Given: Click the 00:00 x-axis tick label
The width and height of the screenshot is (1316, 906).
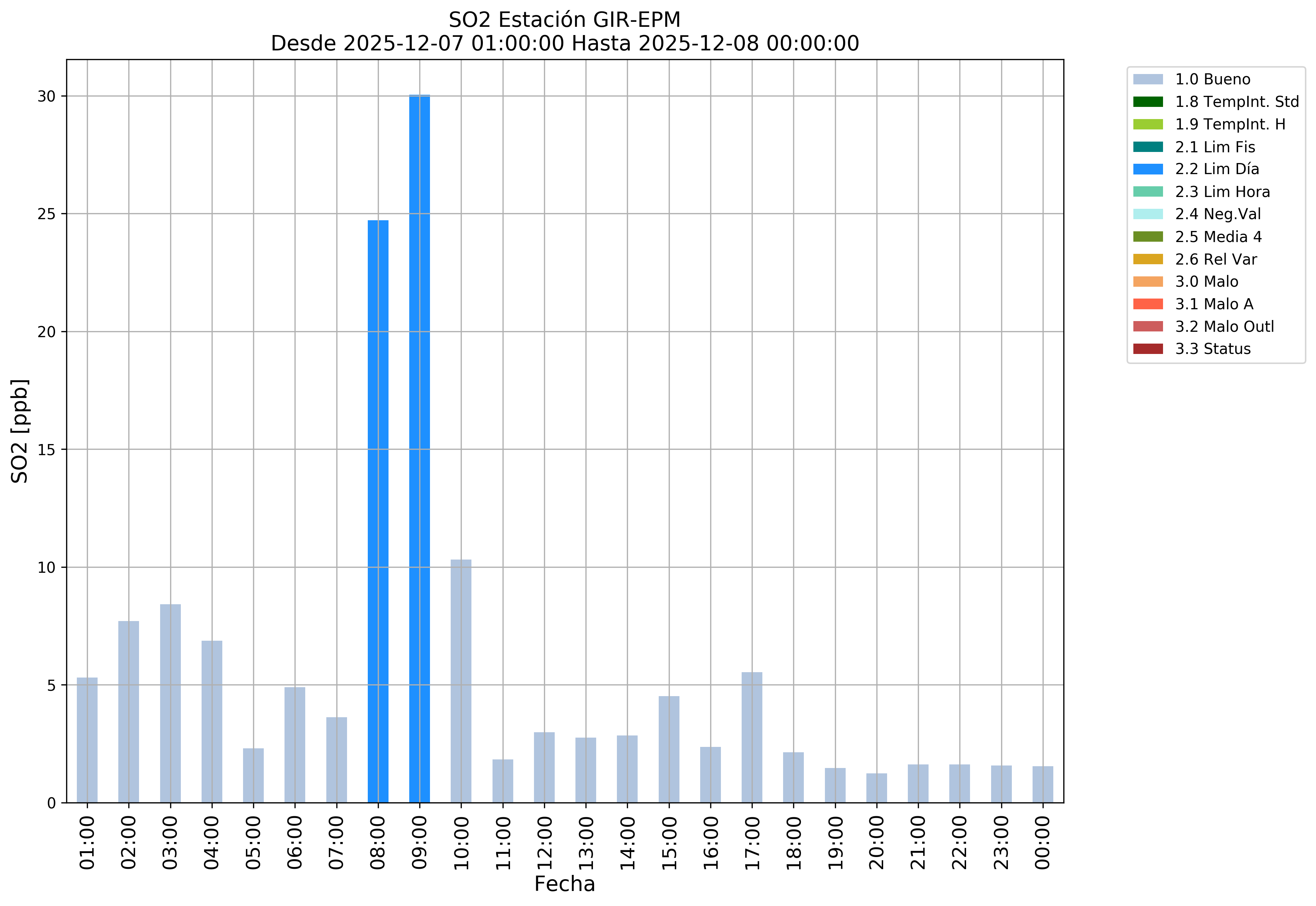Looking at the screenshot, I should [1043, 842].
